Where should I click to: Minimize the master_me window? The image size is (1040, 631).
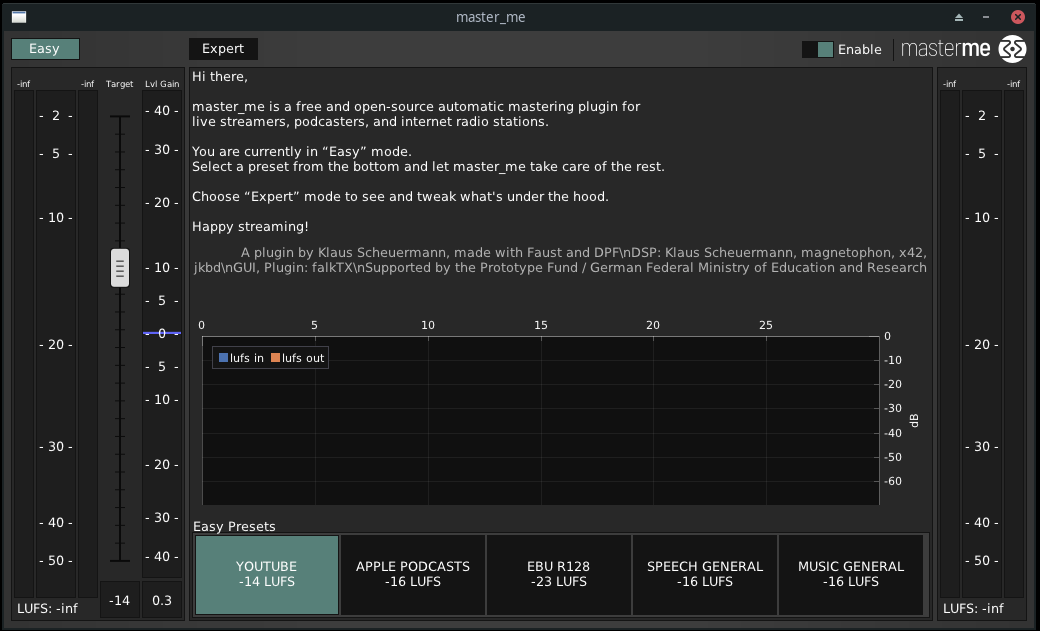click(x=986, y=17)
